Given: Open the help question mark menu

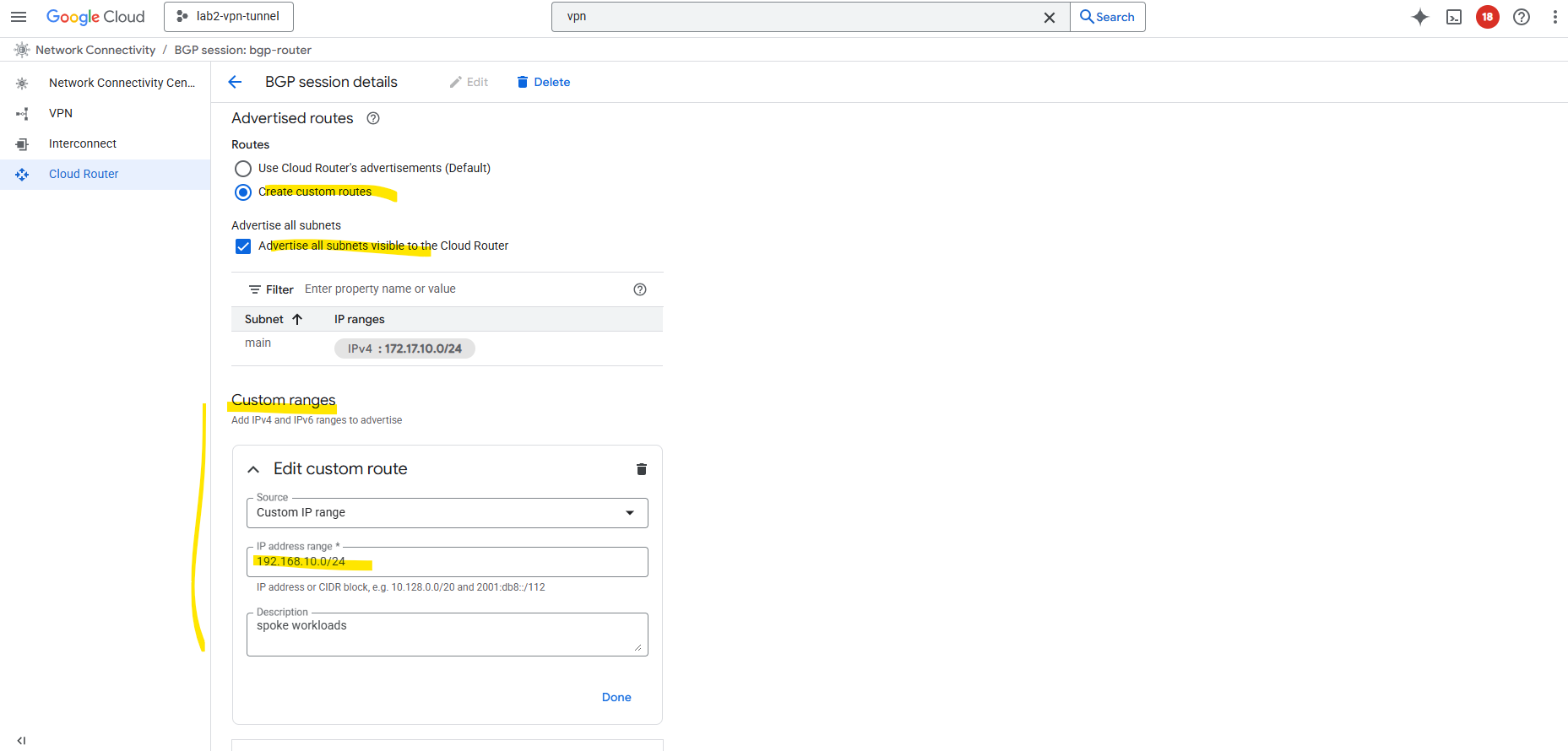Looking at the screenshot, I should tap(1522, 17).
